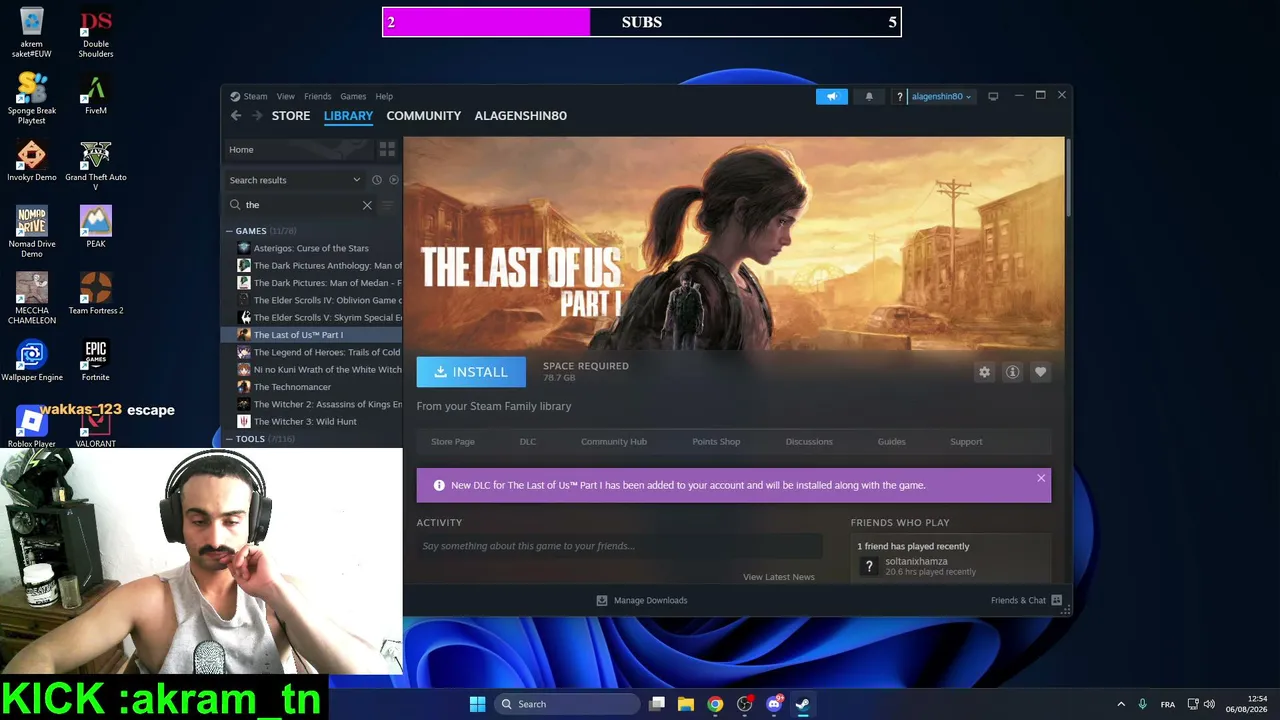Image resolution: width=1280 pixels, height=720 pixels.
Task: Click the Manage Downloads icon
Action: point(602,600)
